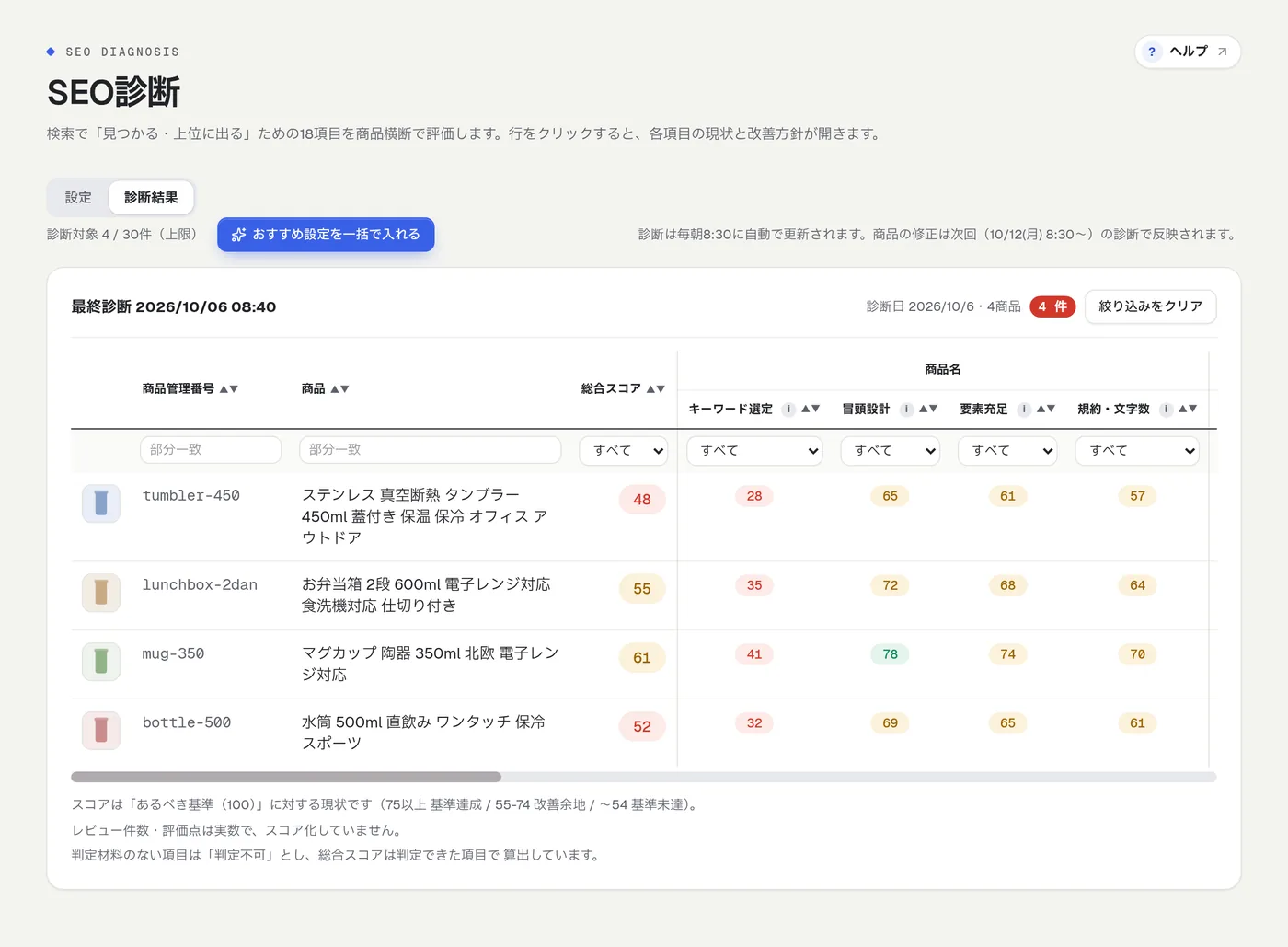Click 冒頭設計 score 72 for lunchbox-2dan

tap(891, 585)
